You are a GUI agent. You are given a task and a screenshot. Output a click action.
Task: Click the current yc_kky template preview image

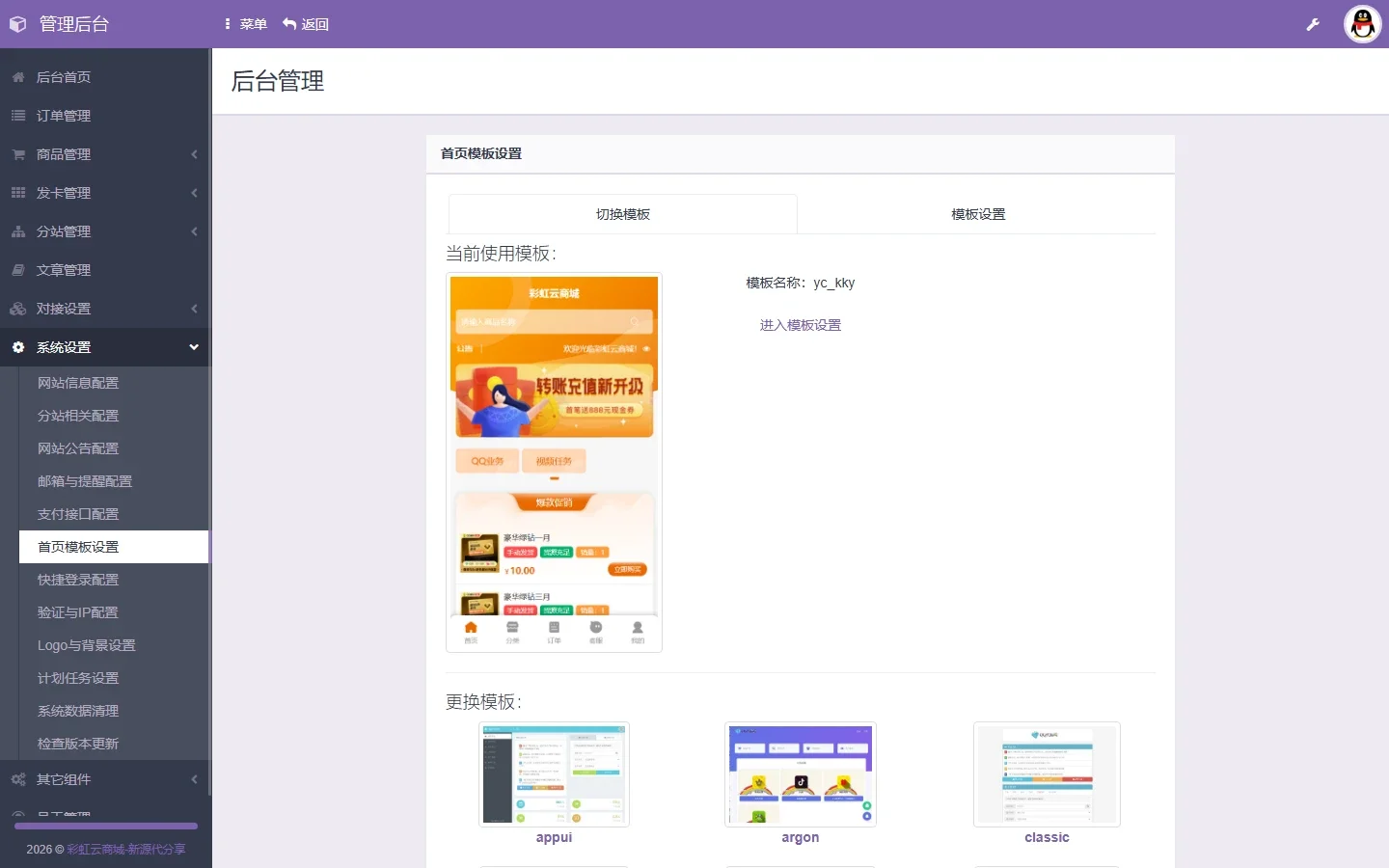pyautogui.click(x=555, y=463)
